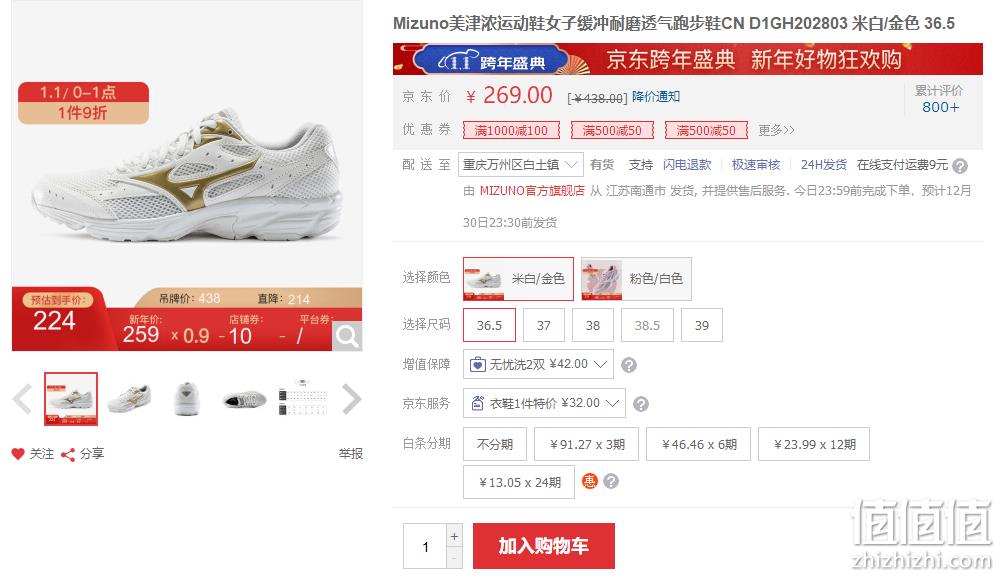Image resolution: width=1001 pixels, height=578 pixels.
Task: Click the magnifier zoom icon on product image
Action: (347, 336)
